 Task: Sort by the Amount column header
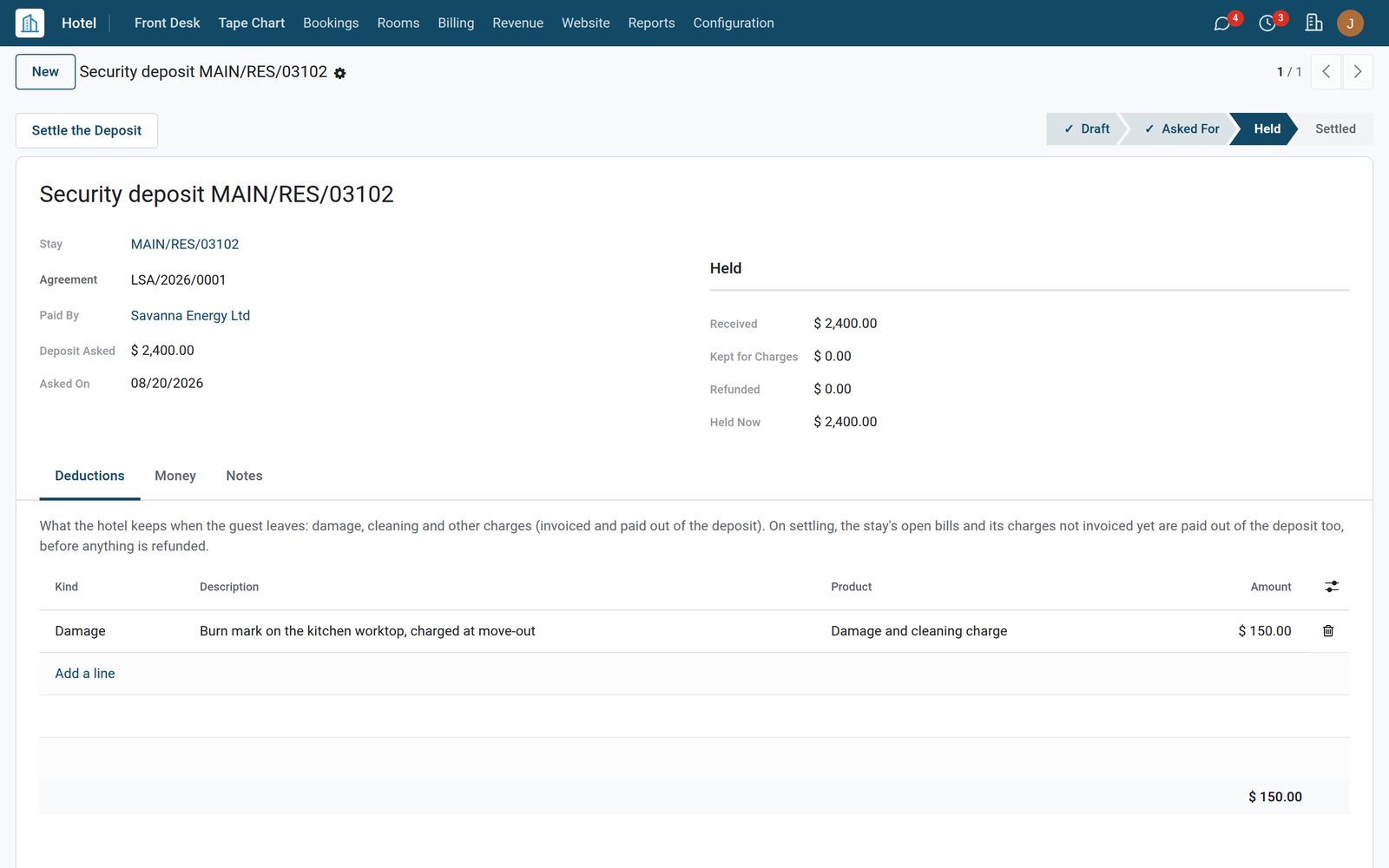(1271, 587)
